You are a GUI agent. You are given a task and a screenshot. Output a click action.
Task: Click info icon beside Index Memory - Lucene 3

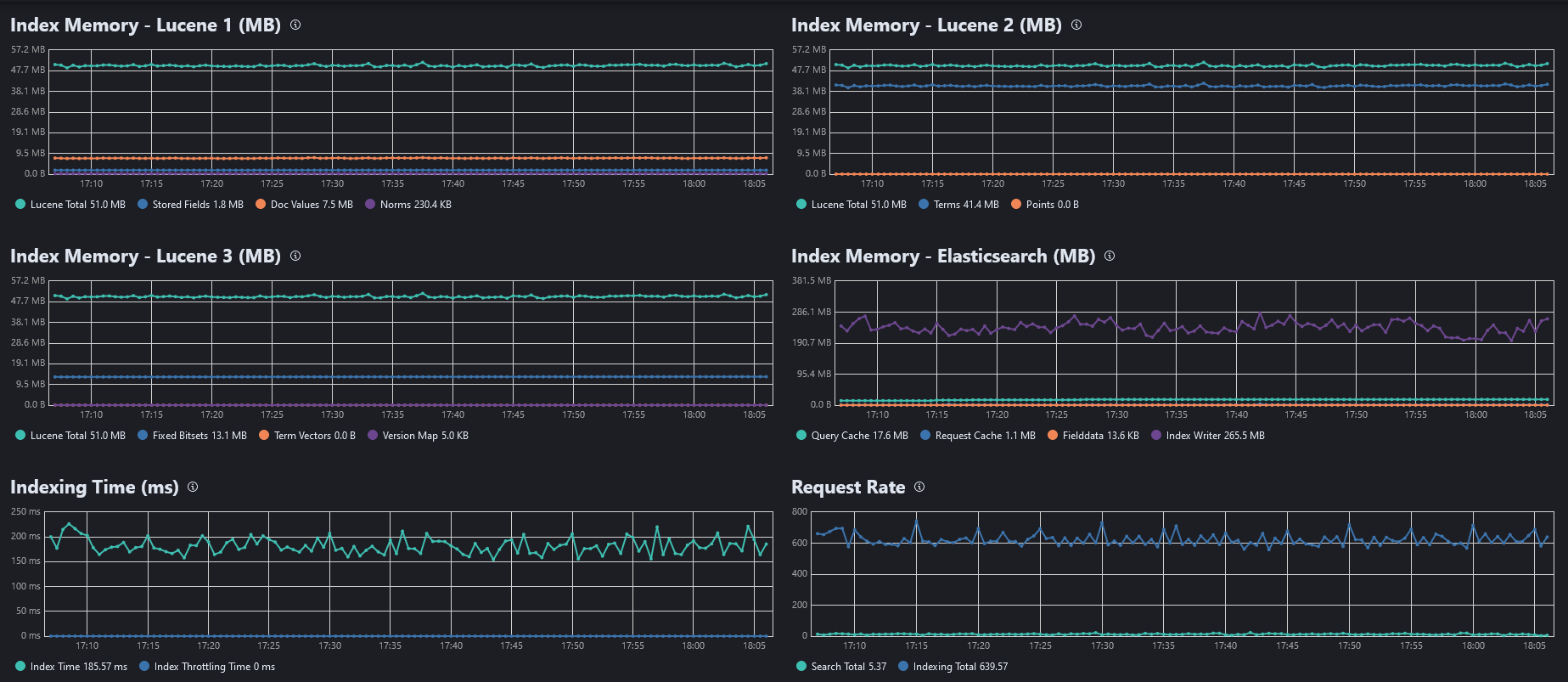(x=295, y=256)
